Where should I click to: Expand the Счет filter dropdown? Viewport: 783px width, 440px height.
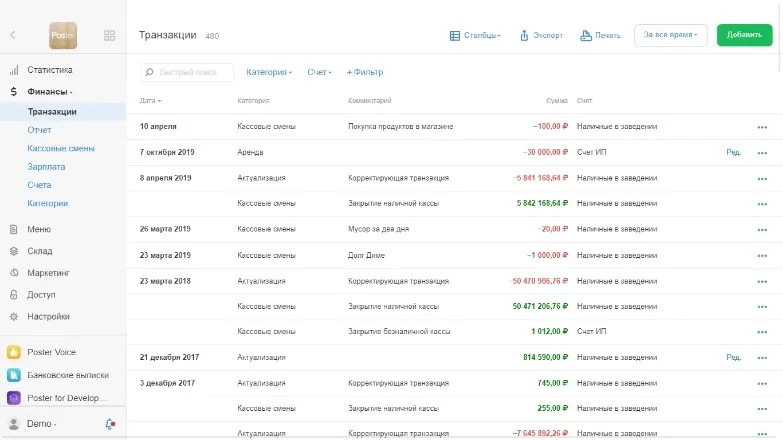coord(319,72)
